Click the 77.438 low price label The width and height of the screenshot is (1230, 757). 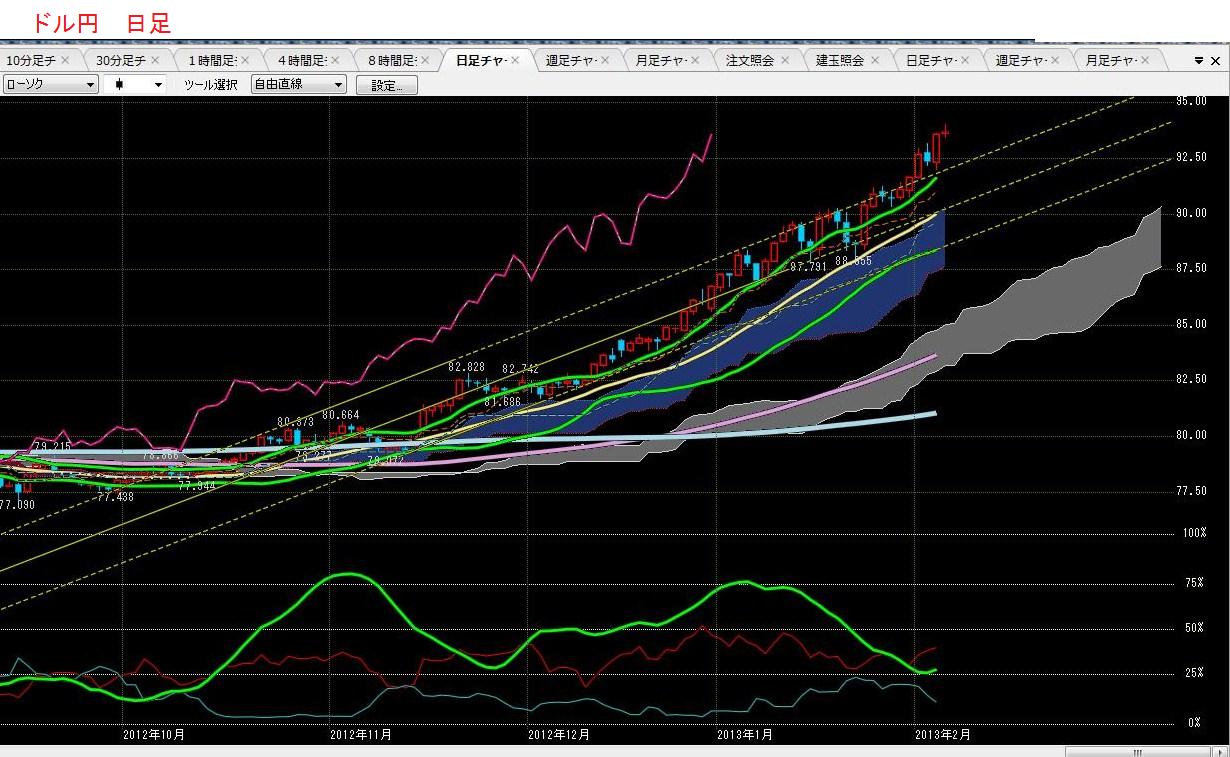pos(115,495)
